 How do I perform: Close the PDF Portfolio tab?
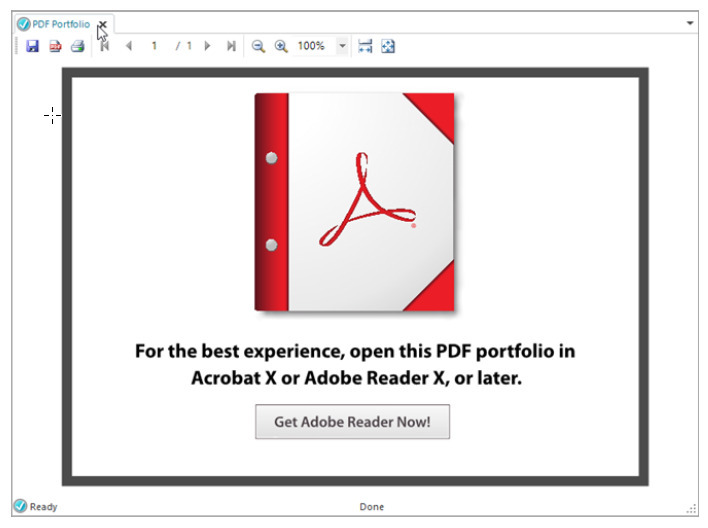coord(103,24)
